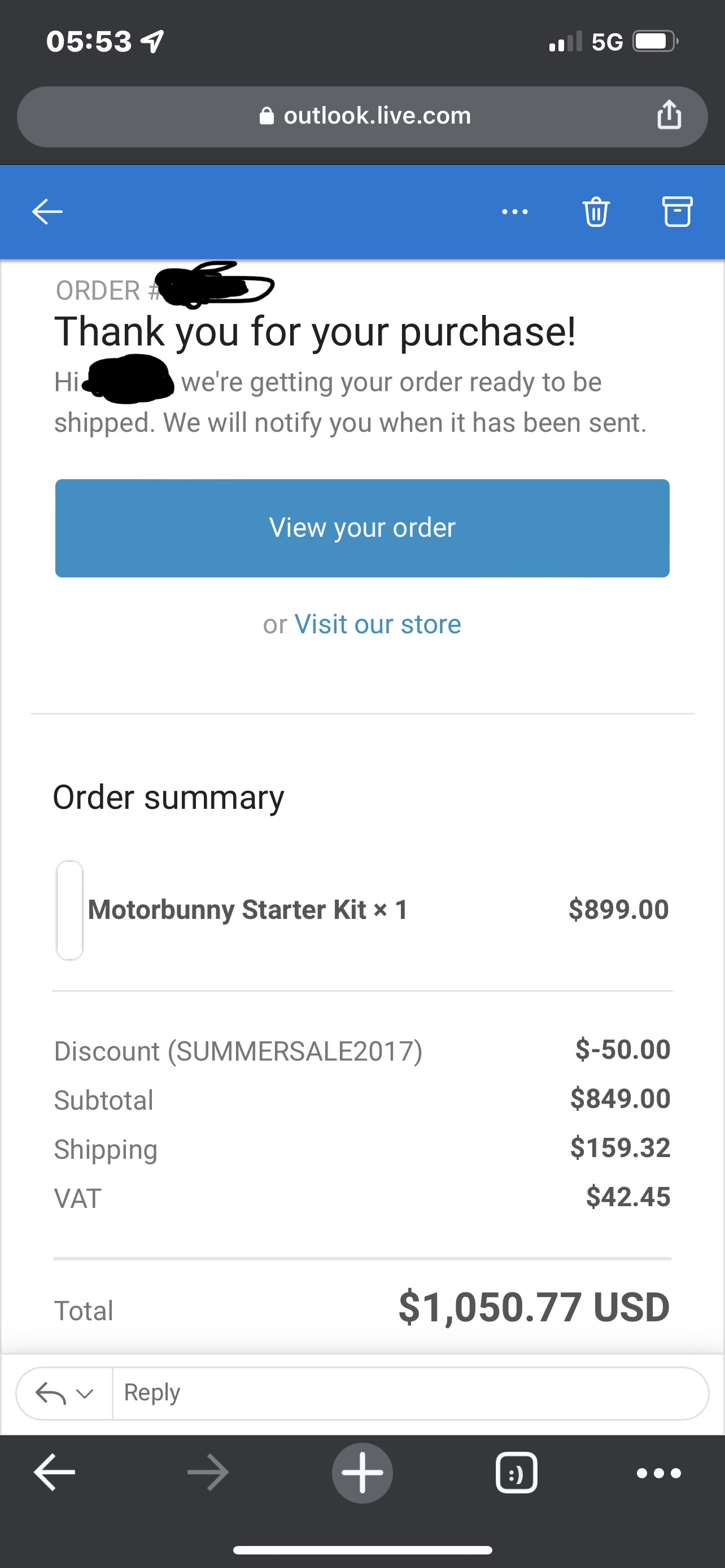Tap the Motorbunny Starter Kit product thumbnail
Image resolution: width=725 pixels, height=1568 pixels.
click(69, 910)
